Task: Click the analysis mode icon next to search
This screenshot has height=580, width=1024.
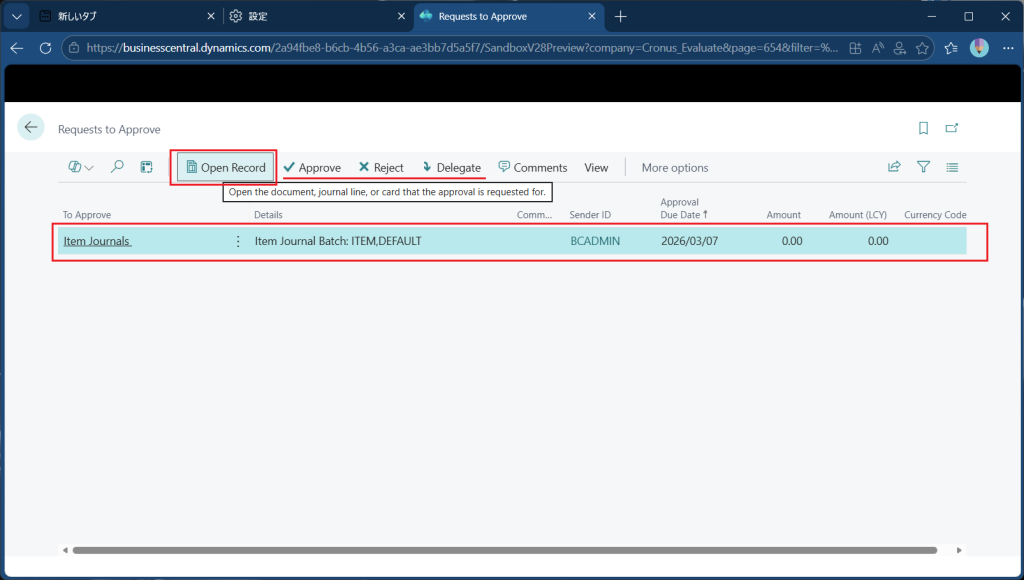Action: point(146,167)
